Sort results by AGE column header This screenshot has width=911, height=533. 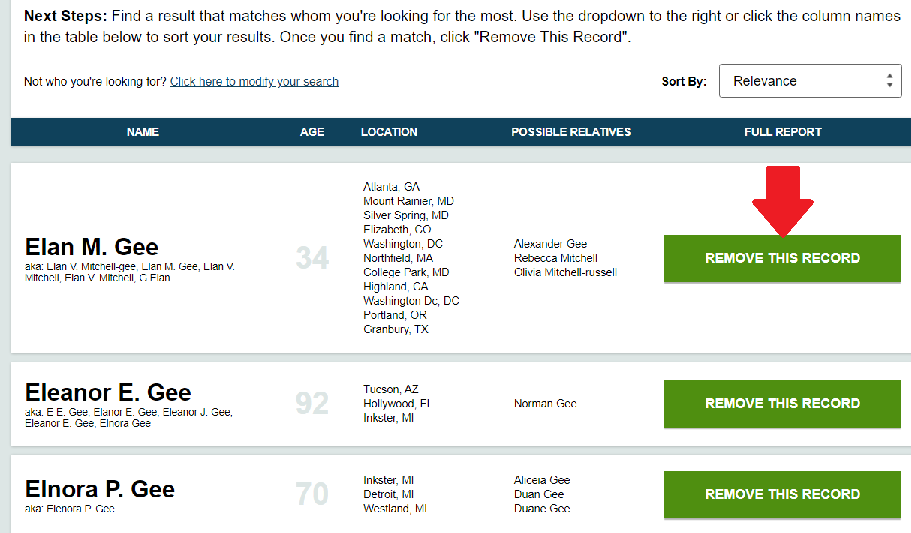(312, 132)
